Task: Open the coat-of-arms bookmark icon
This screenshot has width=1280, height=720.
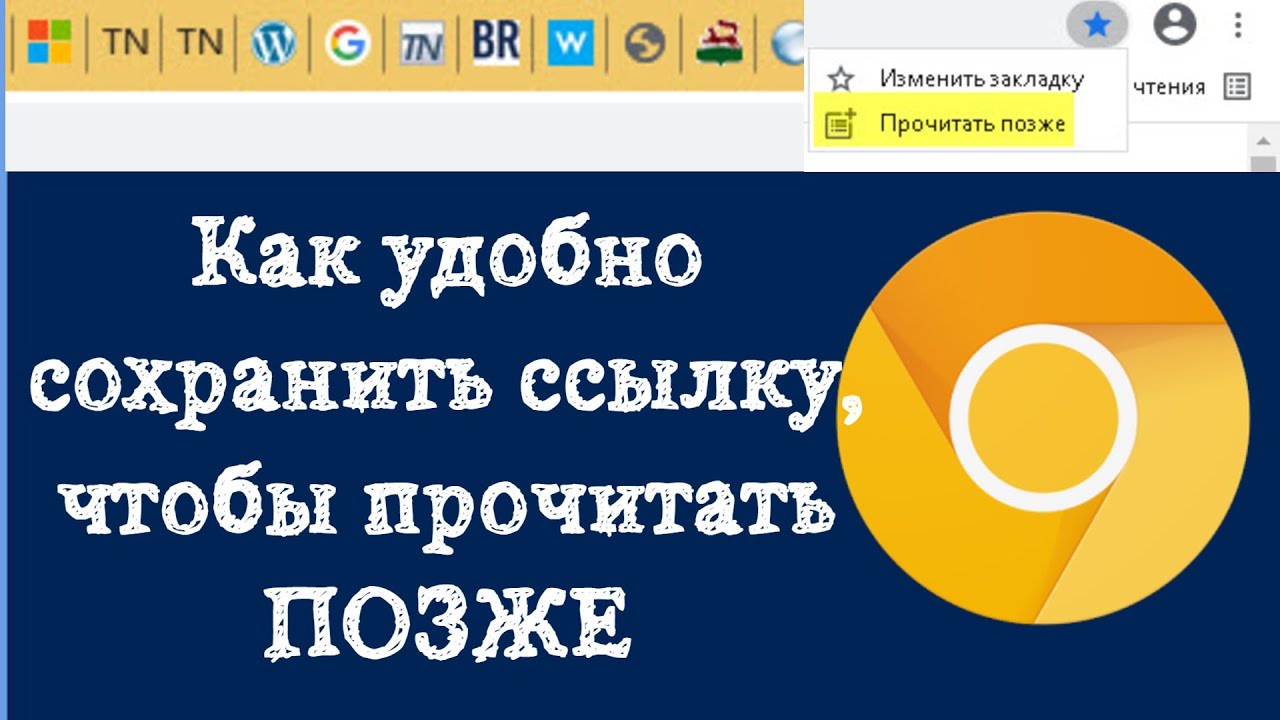Action: [x=719, y=44]
